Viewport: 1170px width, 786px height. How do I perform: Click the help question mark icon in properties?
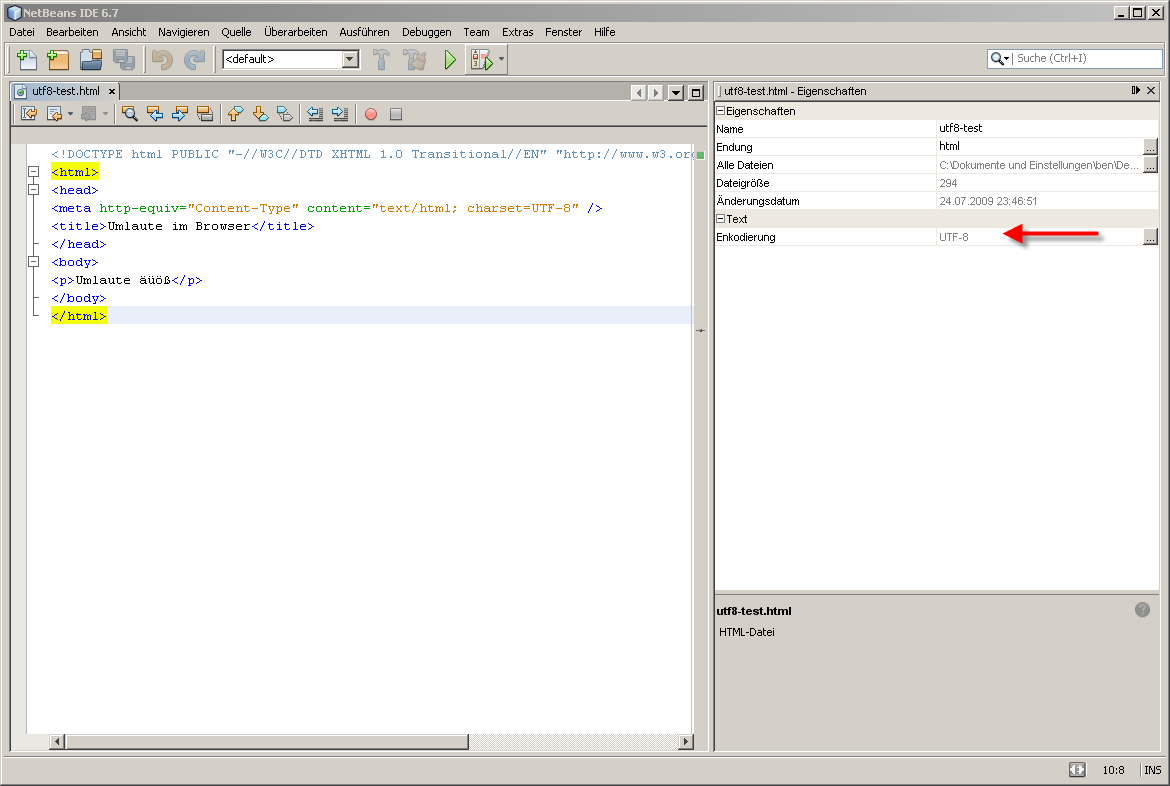[1142, 610]
